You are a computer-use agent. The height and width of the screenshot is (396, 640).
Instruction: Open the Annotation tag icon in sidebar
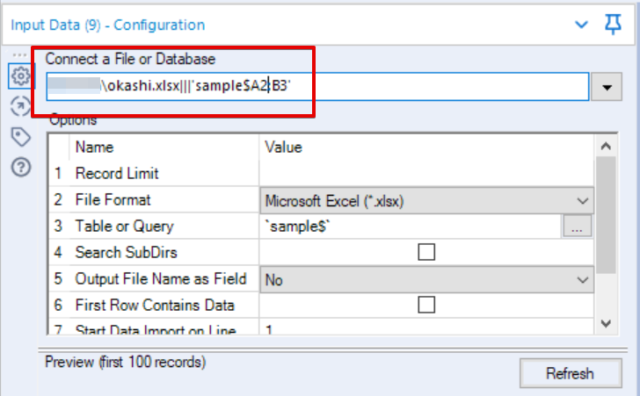pos(20,137)
